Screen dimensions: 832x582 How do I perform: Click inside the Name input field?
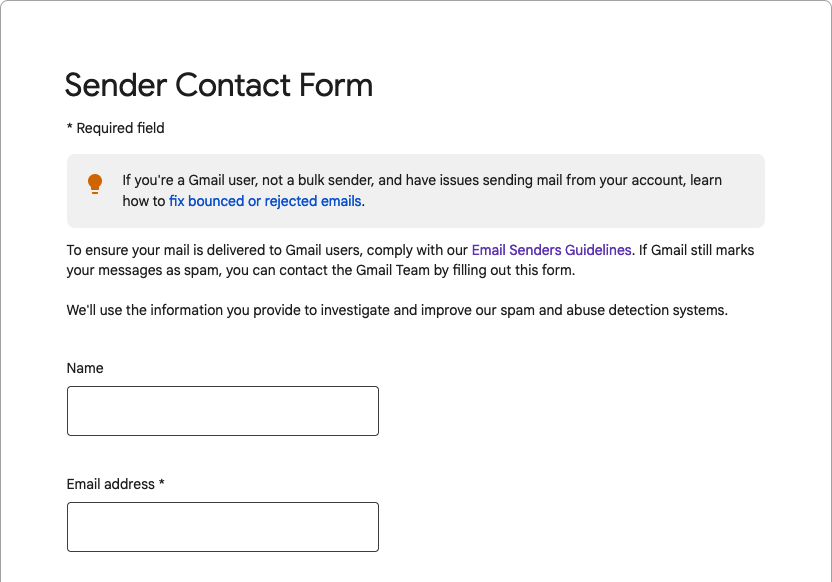tap(222, 410)
